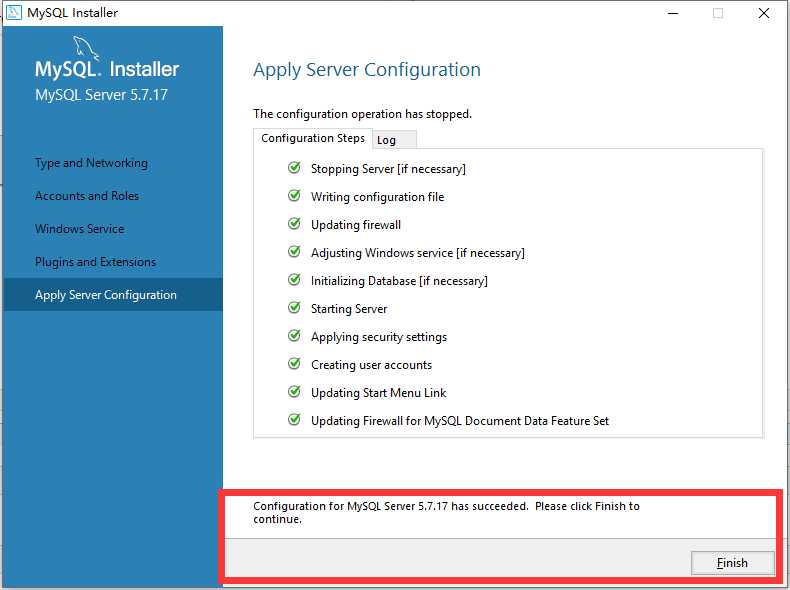Viewport: 790px width, 590px height.
Task: Open Type and Networking step in sidebar
Action: coord(91,163)
